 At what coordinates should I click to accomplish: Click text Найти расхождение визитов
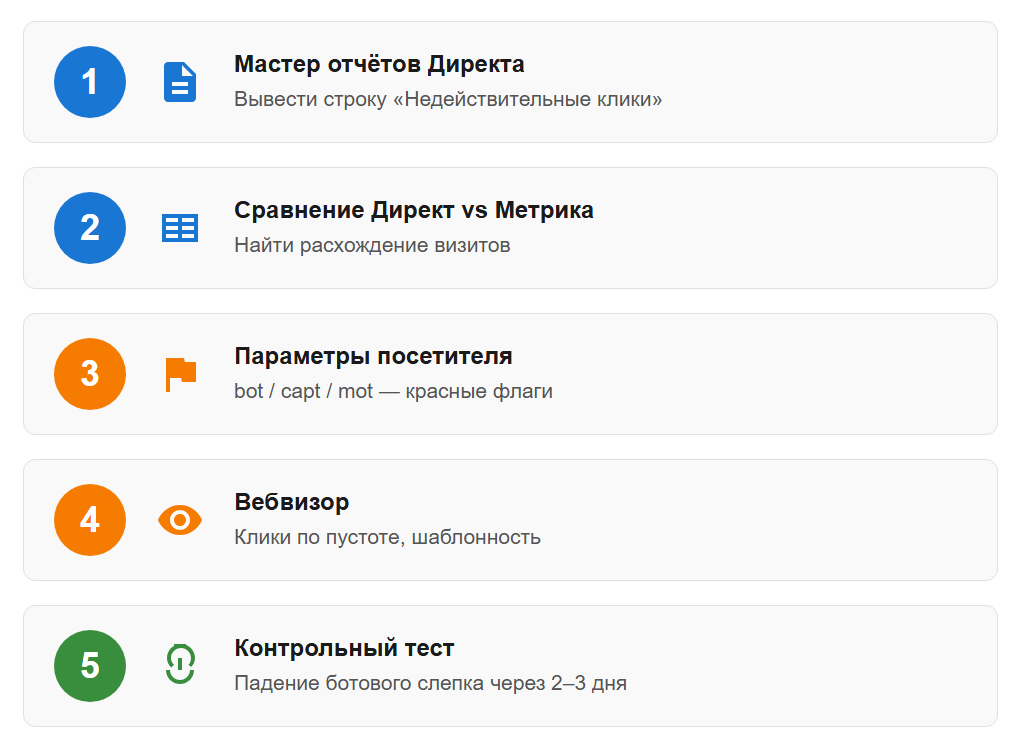tap(372, 245)
